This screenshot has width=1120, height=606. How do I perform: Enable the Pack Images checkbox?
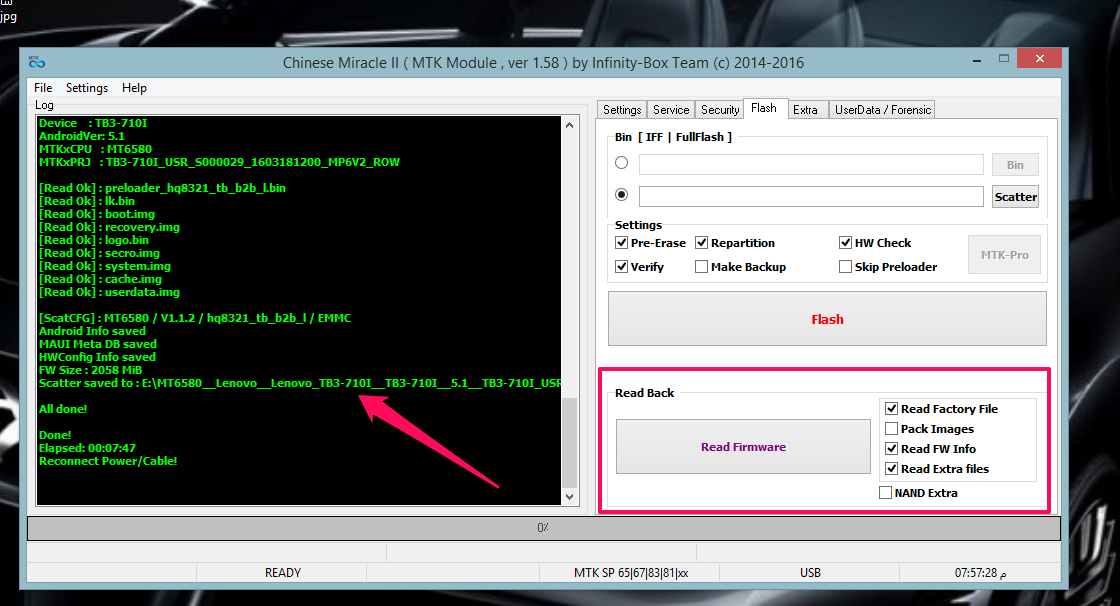coord(891,429)
